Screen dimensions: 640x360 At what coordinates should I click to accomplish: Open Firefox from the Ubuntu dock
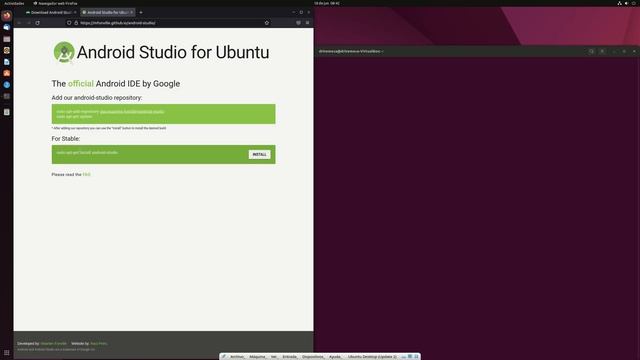point(7,16)
